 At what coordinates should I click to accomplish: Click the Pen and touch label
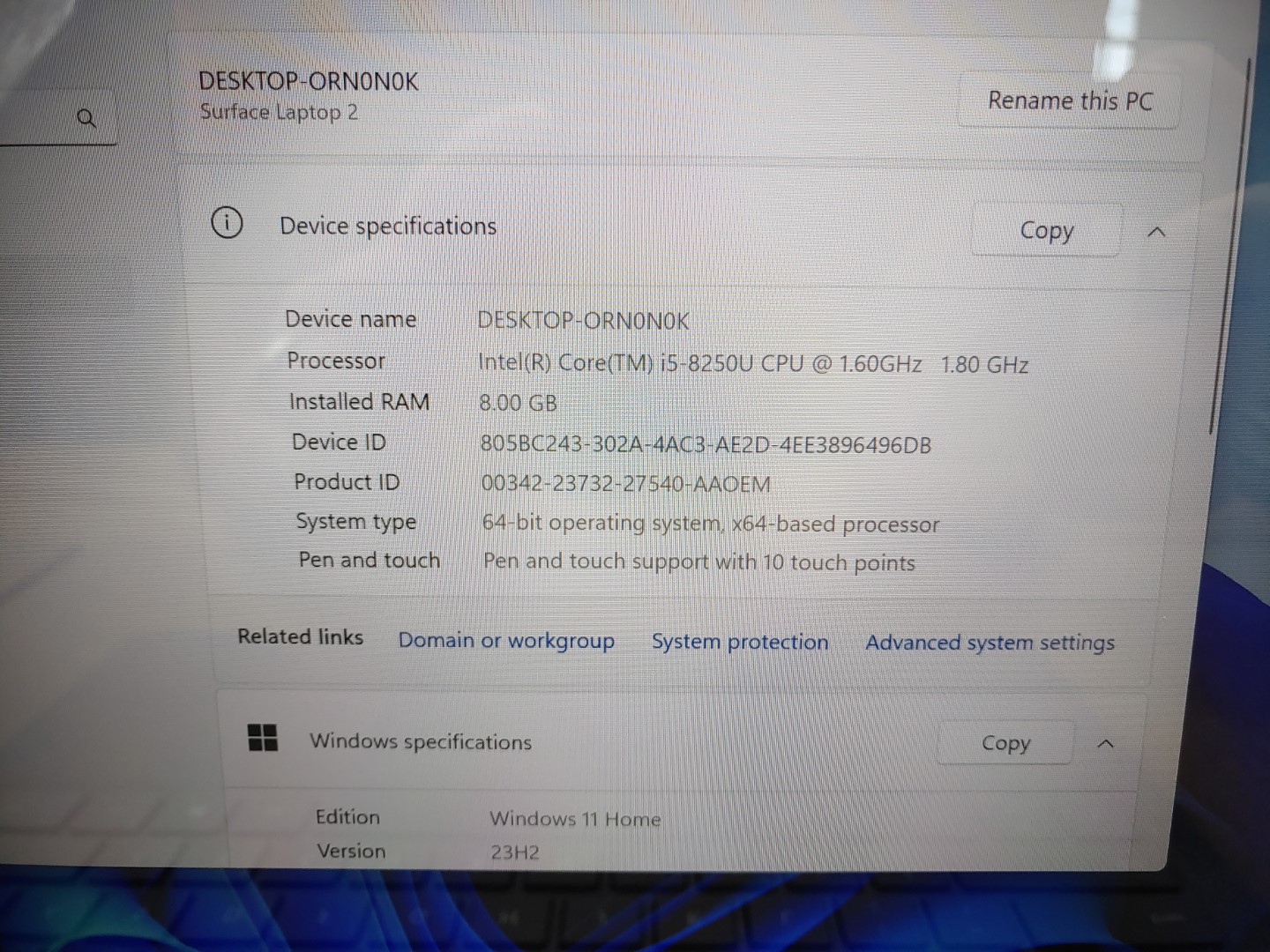(369, 560)
